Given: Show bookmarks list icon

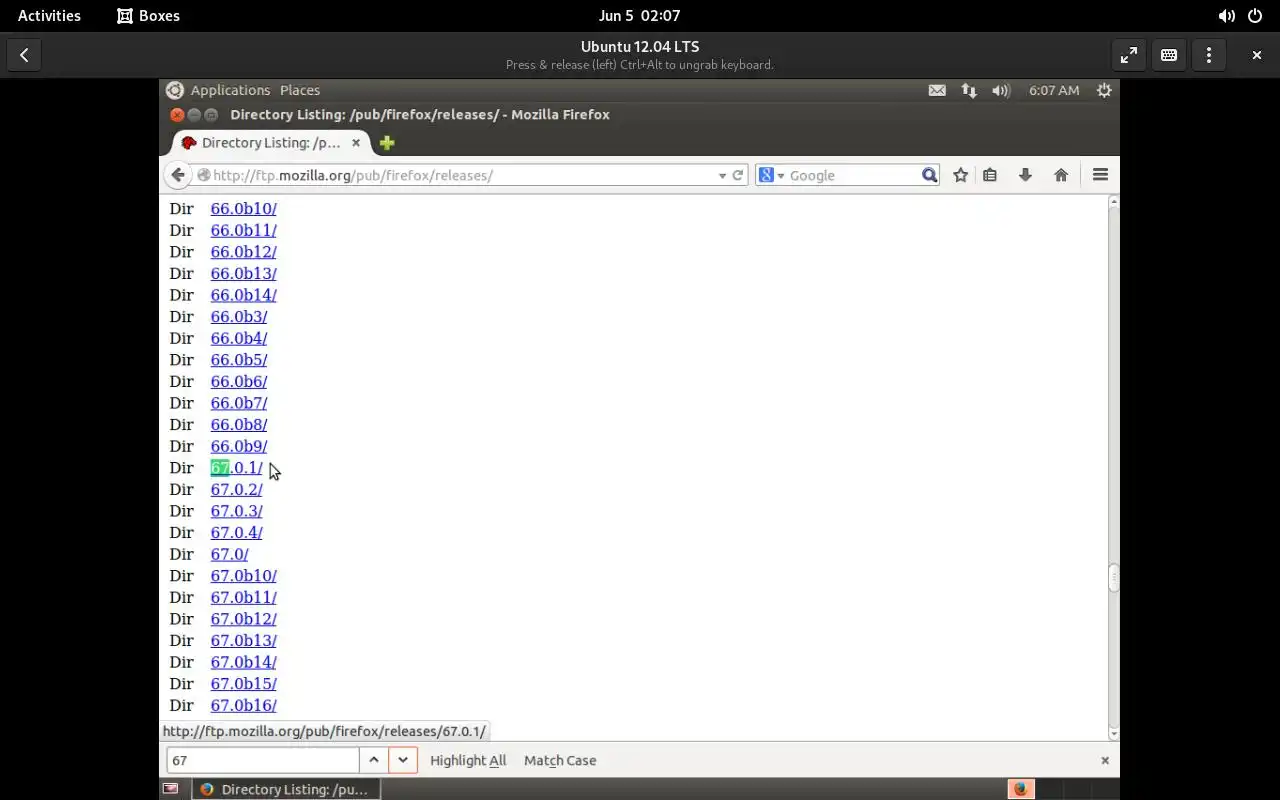Looking at the screenshot, I should pyautogui.click(x=990, y=175).
